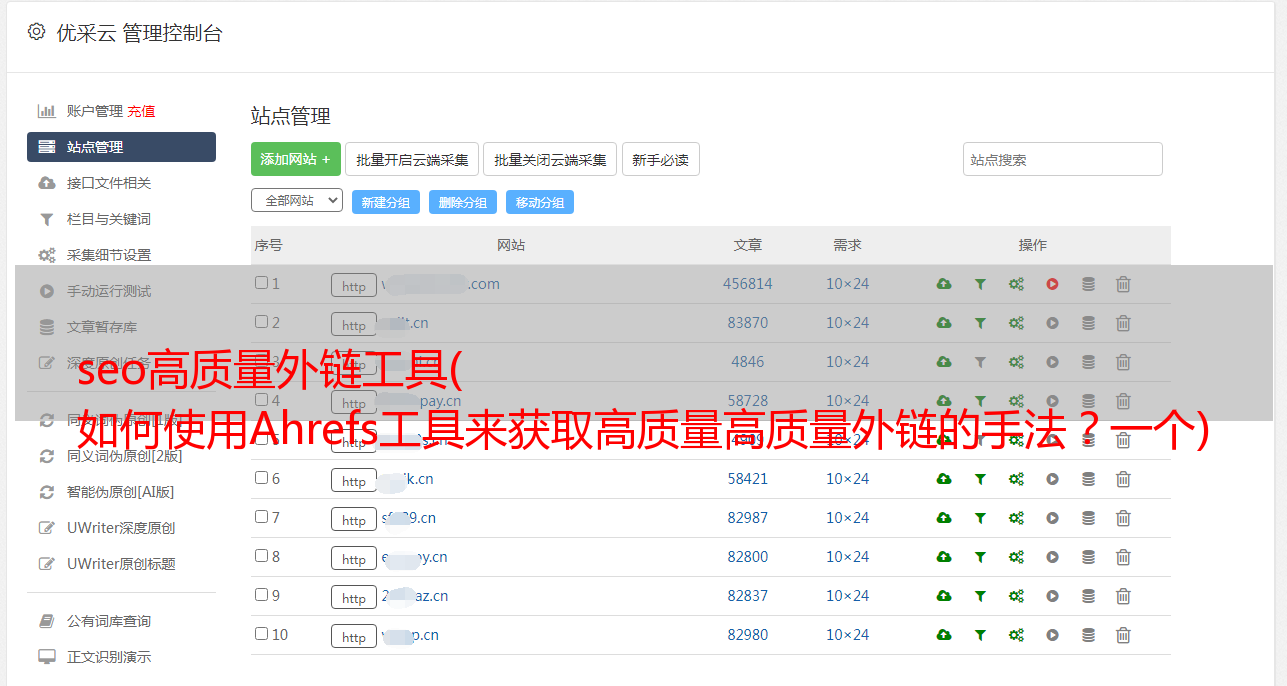Viewport: 1287px width, 686px height.
Task: Open the article count 82987 link
Action: coord(748,518)
